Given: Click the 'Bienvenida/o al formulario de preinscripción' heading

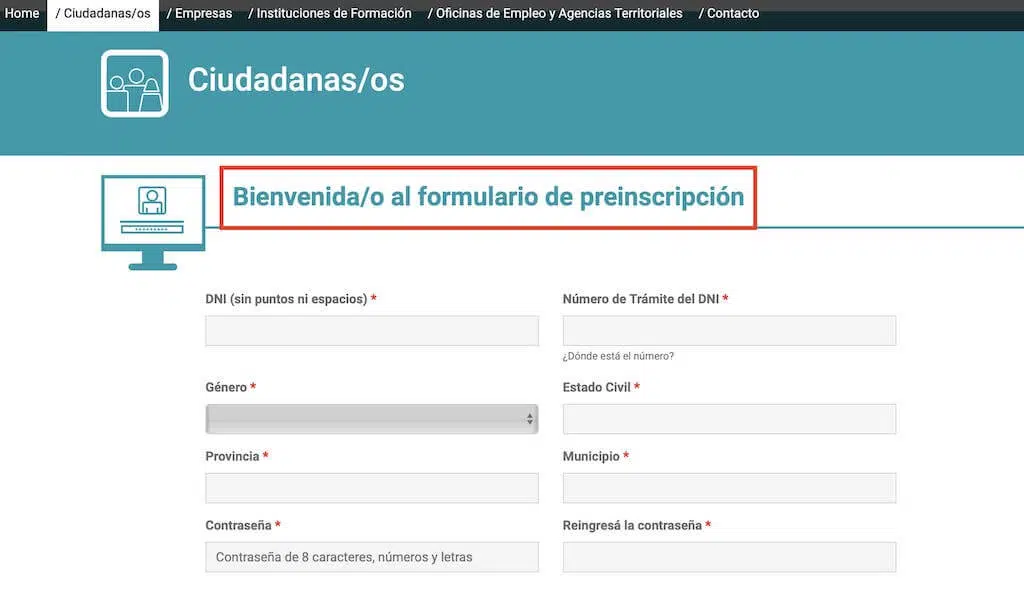Looking at the screenshot, I should click(488, 197).
